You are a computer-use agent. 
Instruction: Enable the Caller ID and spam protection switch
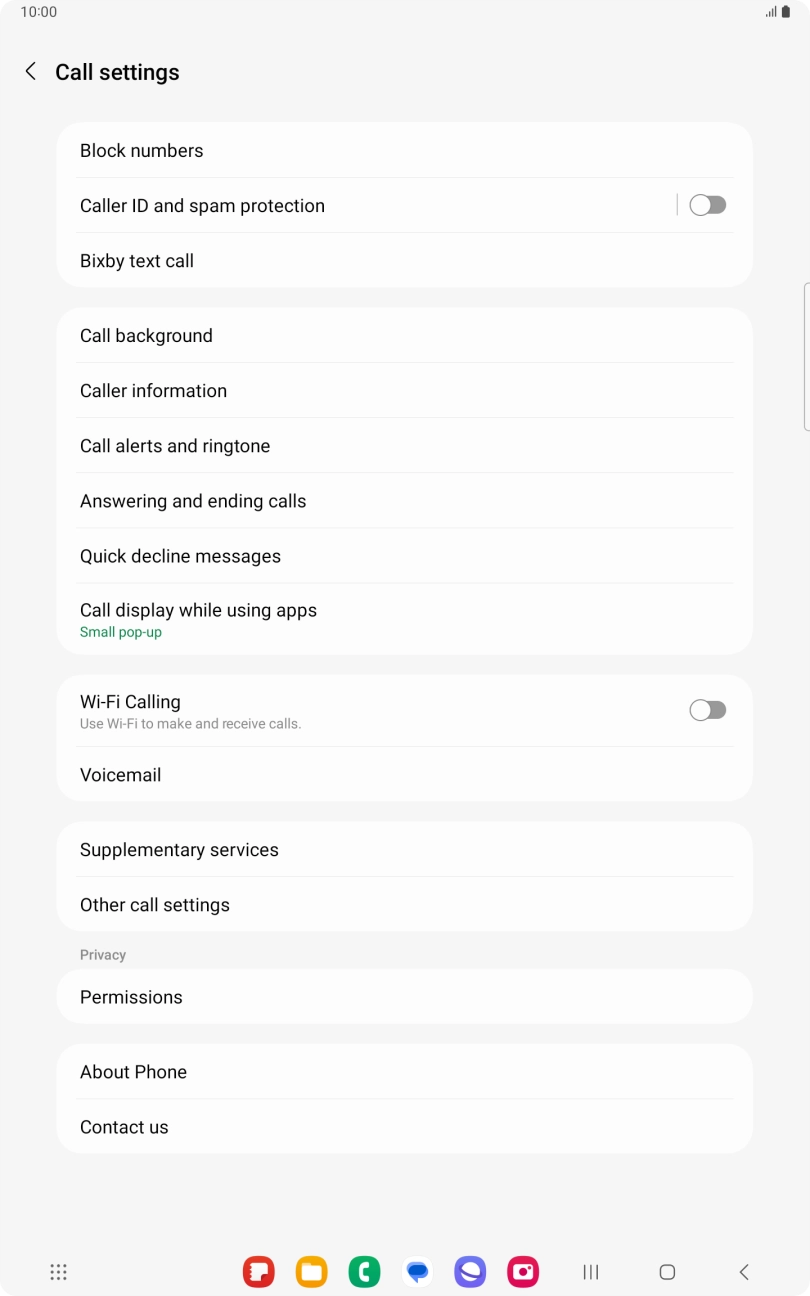(x=707, y=205)
